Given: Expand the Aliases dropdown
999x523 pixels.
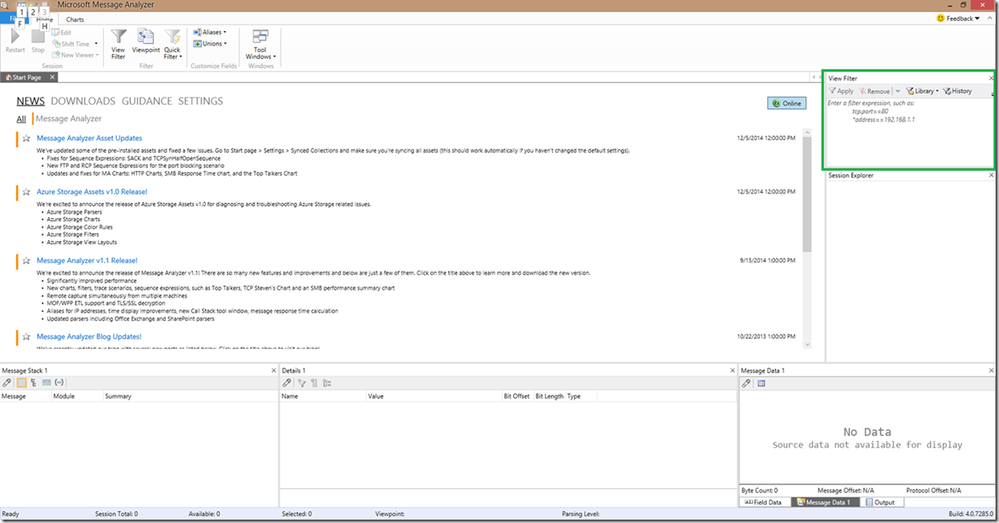Looking at the screenshot, I should pyautogui.click(x=210, y=32).
